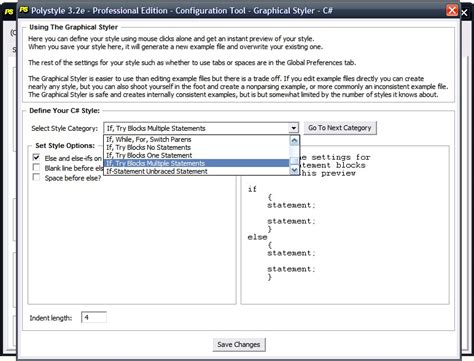474x361 pixels.
Task: Click the dropdown list scroll down arrow
Action: 294,170
